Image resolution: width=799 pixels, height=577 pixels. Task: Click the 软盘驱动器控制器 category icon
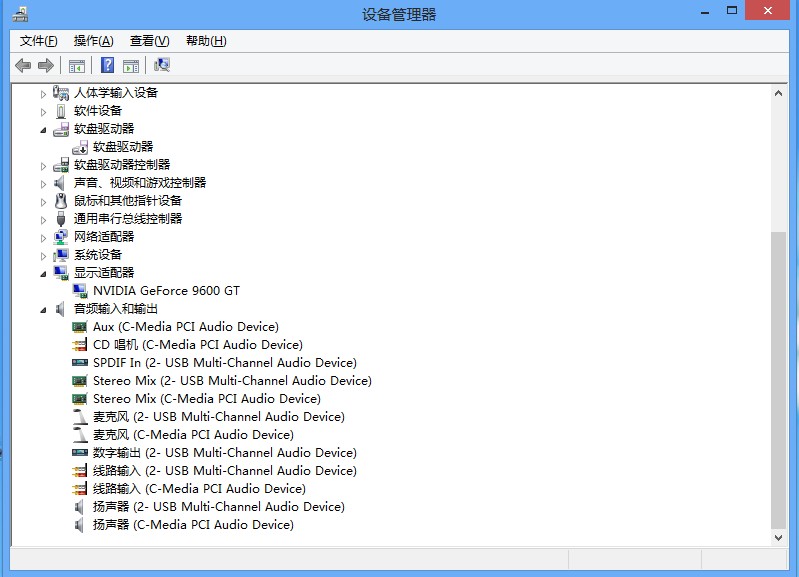tap(61, 165)
